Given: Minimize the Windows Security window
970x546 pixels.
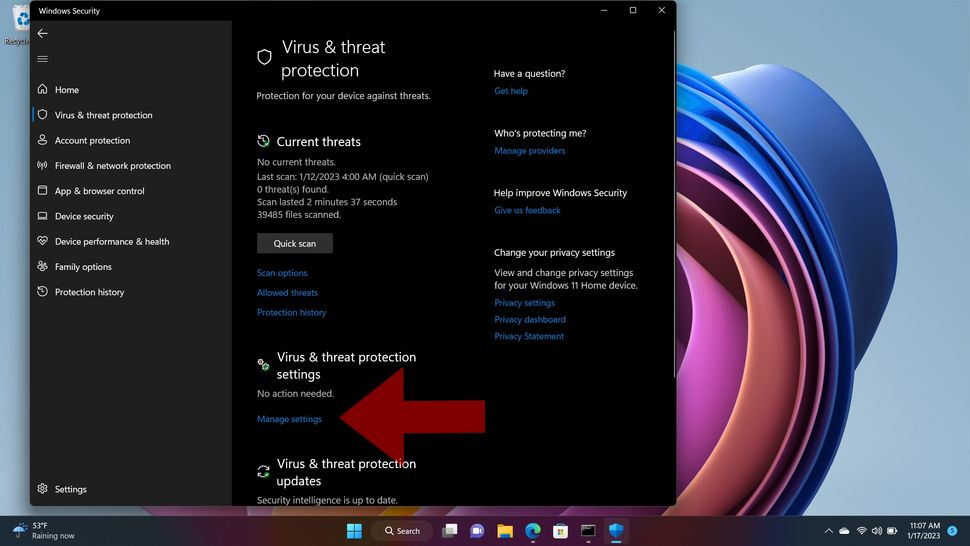Looking at the screenshot, I should pyautogui.click(x=604, y=10).
